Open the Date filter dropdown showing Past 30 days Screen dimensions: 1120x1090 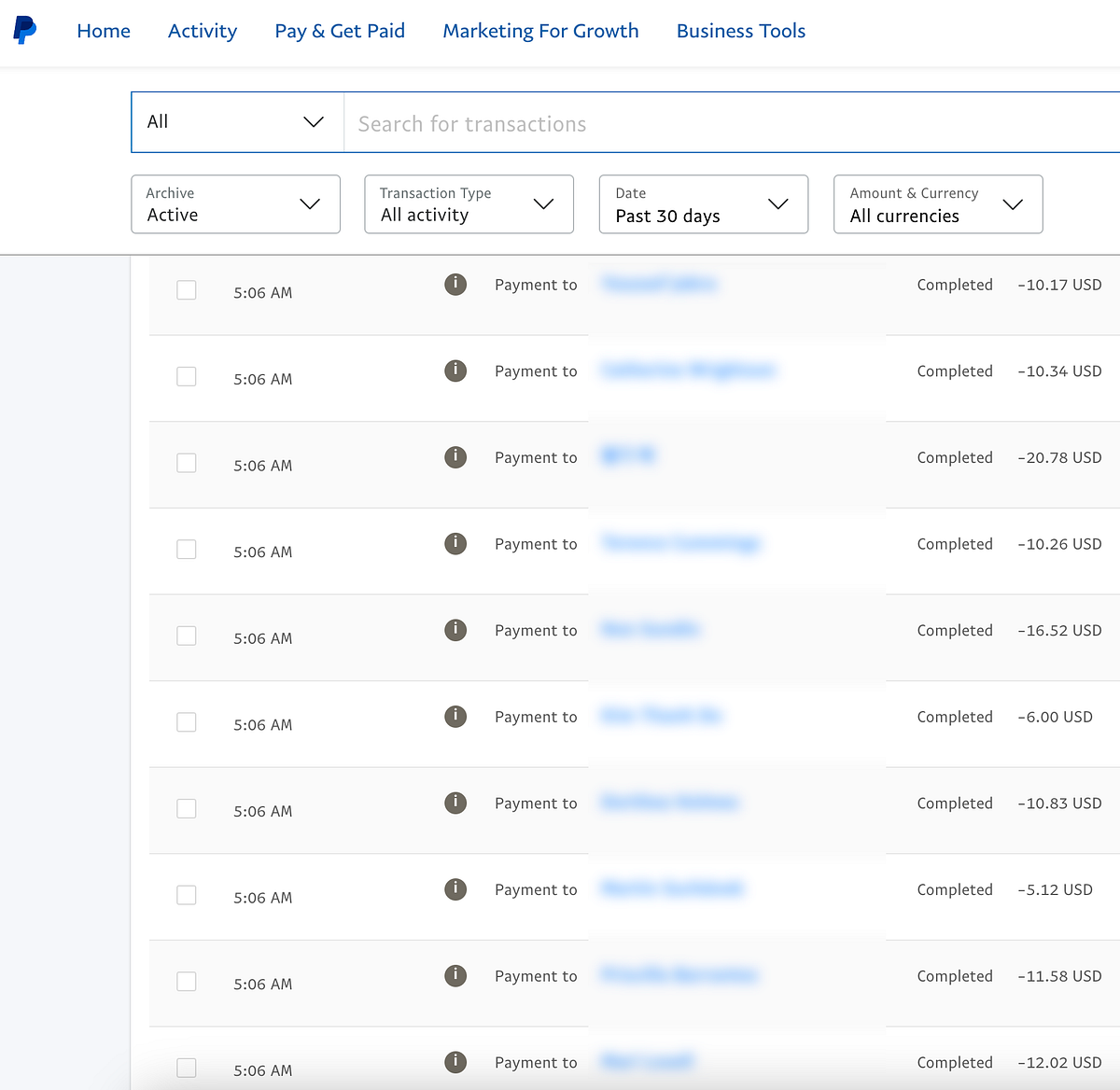pyautogui.click(x=703, y=204)
